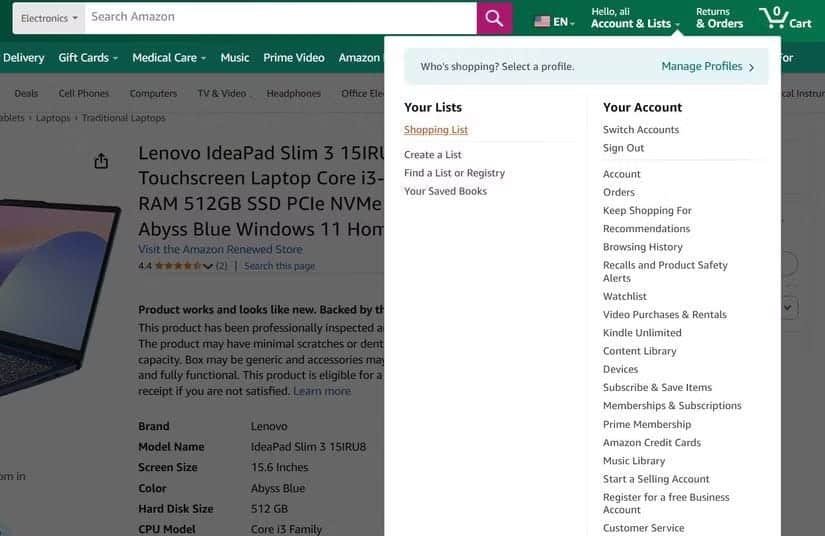The height and width of the screenshot is (536, 825).
Task: Choose Browsing History from Your Account
Action: pos(642,247)
